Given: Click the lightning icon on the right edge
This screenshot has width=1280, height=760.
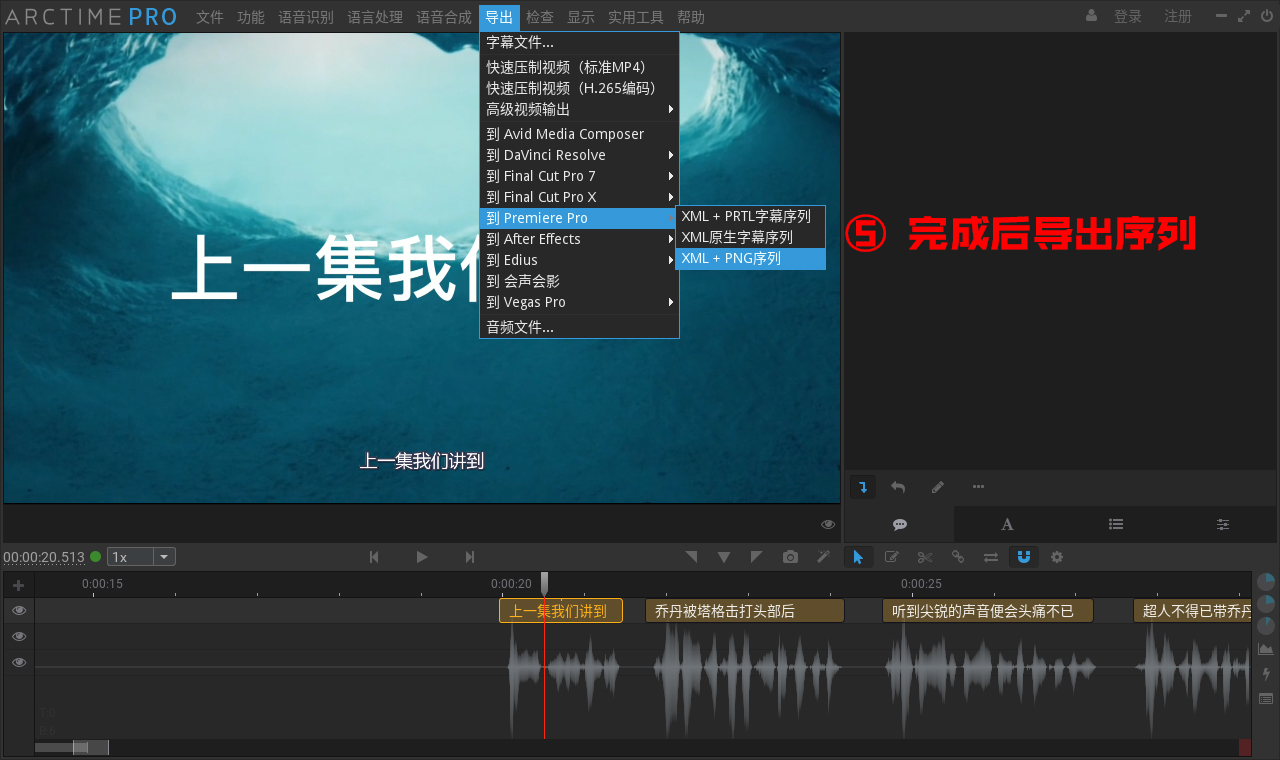Looking at the screenshot, I should pyautogui.click(x=1265, y=674).
